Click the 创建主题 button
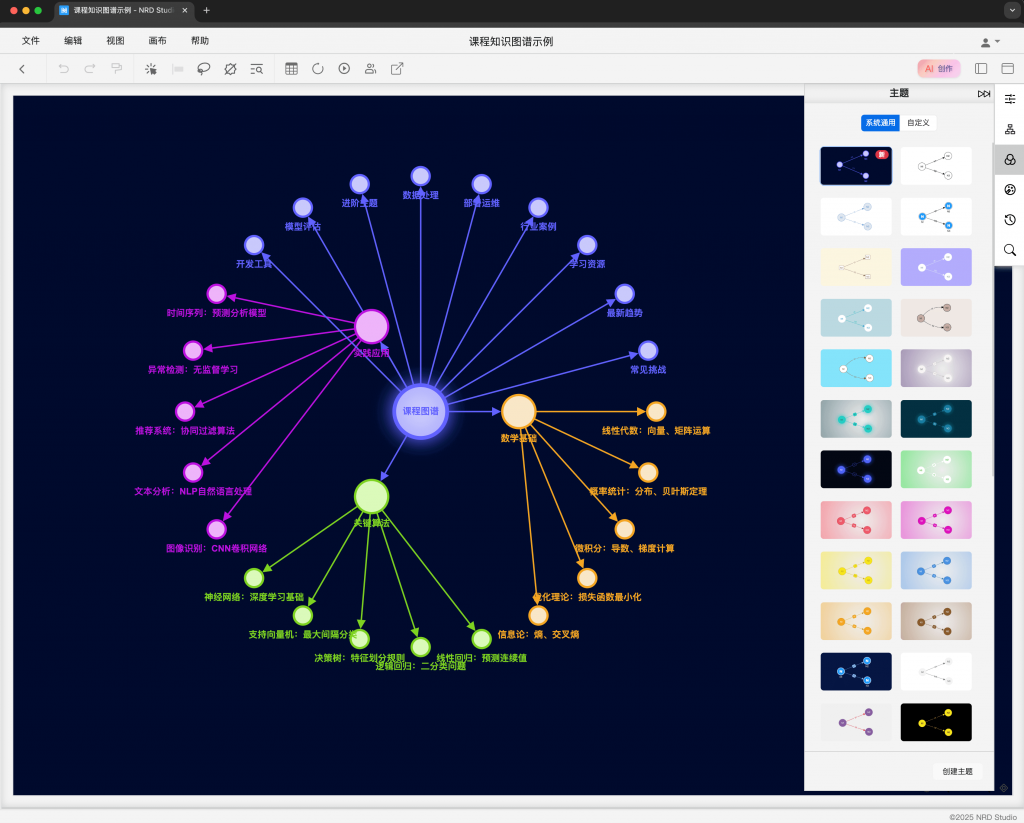1024x823 pixels. tap(957, 772)
